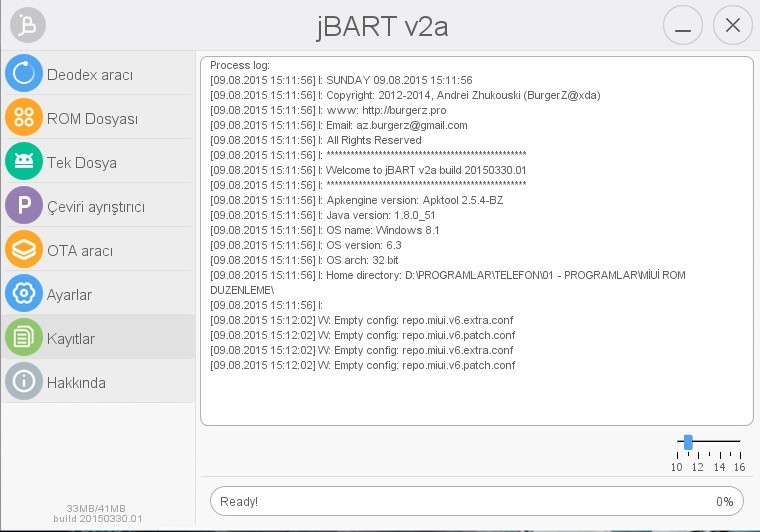Click the jBART v2a title text
Screen dimensions: 760x532
382,27
